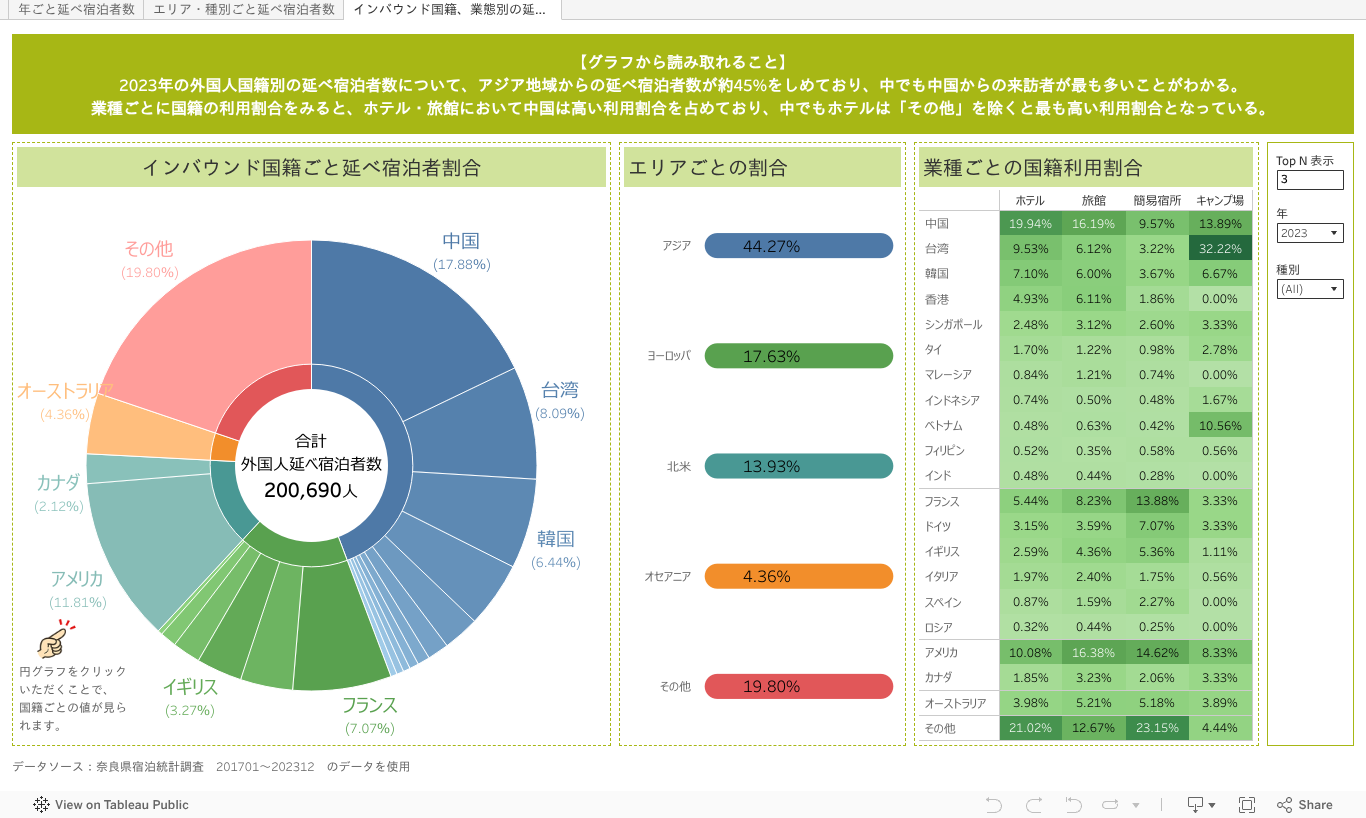Click the 韓国 (6.44%) label beside the donut
The height and width of the screenshot is (818, 1366).
(x=556, y=549)
